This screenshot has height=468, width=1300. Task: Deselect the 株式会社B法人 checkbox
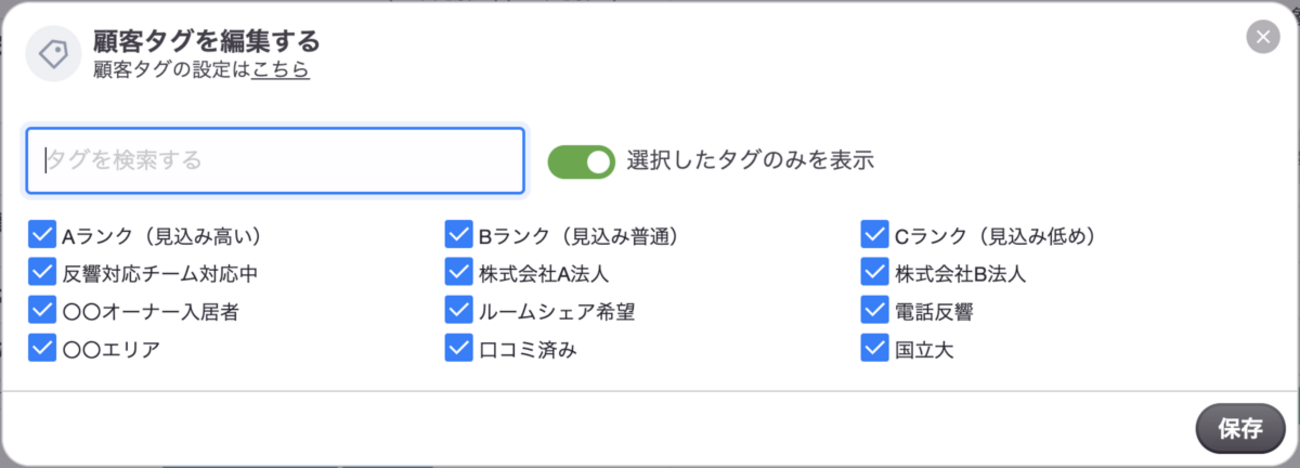coord(874,272)
